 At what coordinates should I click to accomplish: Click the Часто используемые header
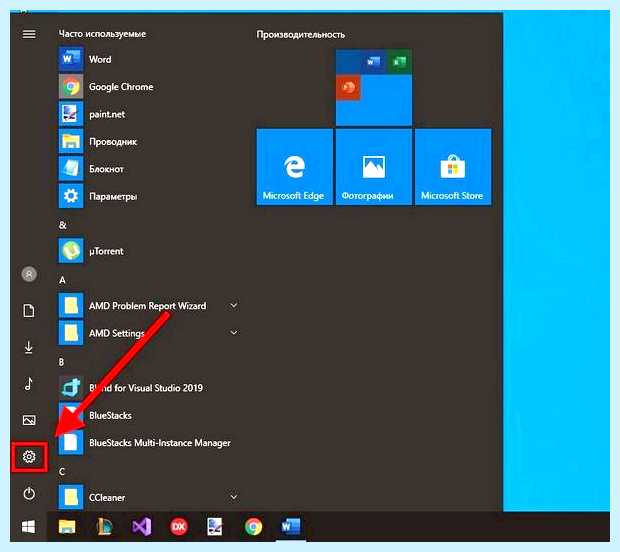(x=102, y=34)
